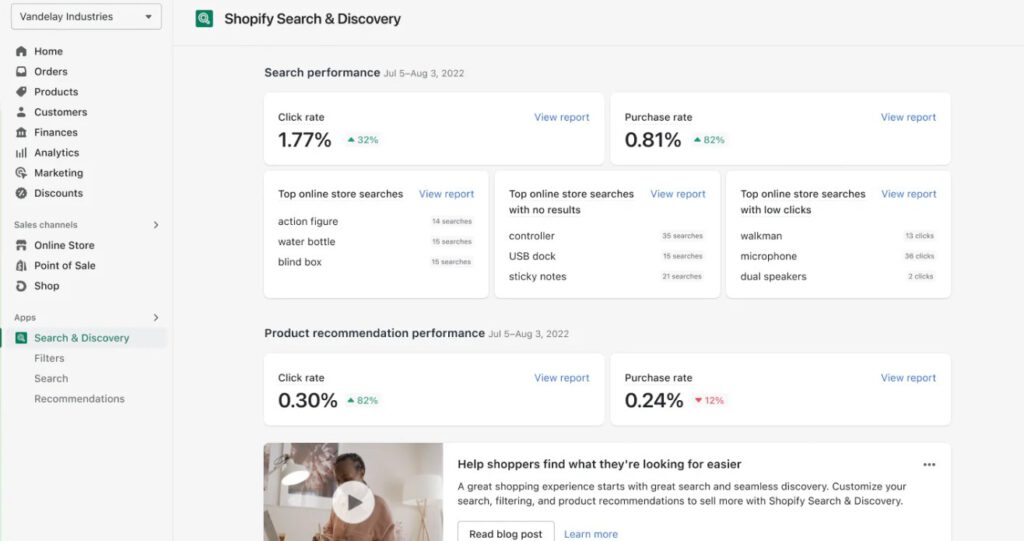Image resolution: width=1024 pixels, height=541 pixels.
Task: Click the Read blog post button
Action: (x=505, y=533)
